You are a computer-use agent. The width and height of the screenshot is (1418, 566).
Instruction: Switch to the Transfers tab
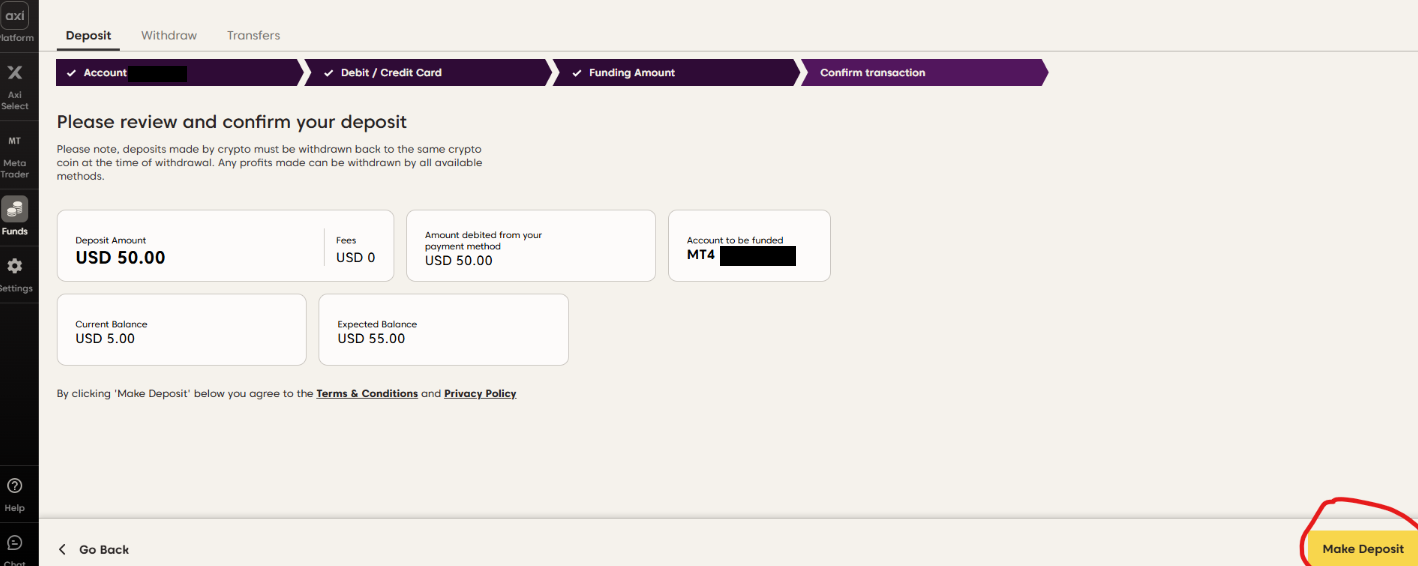click(253, 35)
